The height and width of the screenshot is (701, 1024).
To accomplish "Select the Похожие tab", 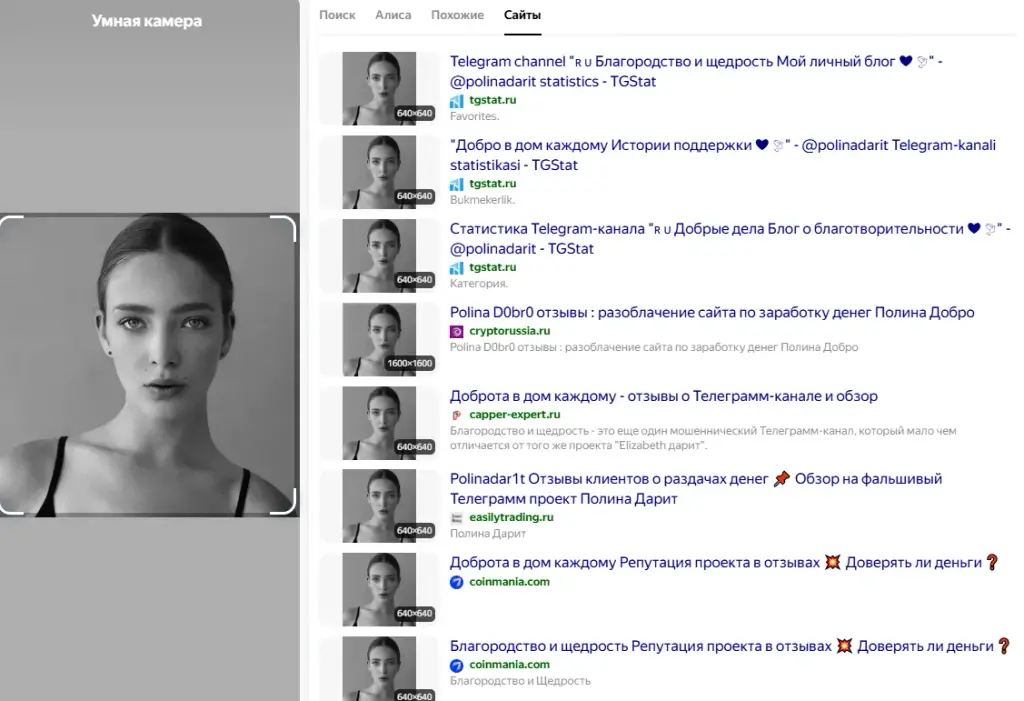I will point(457,15).
